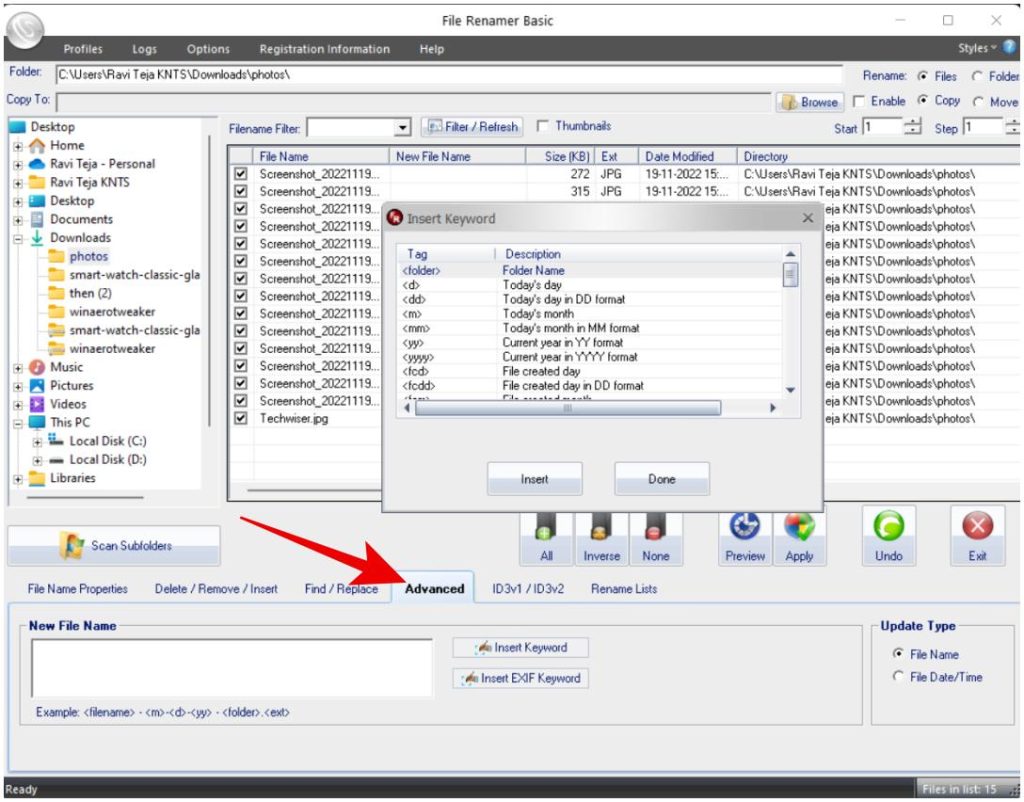This screenshot has width=1024, height=802.
Task: Select the Music folder icon in tree
Action: [37, 367]
